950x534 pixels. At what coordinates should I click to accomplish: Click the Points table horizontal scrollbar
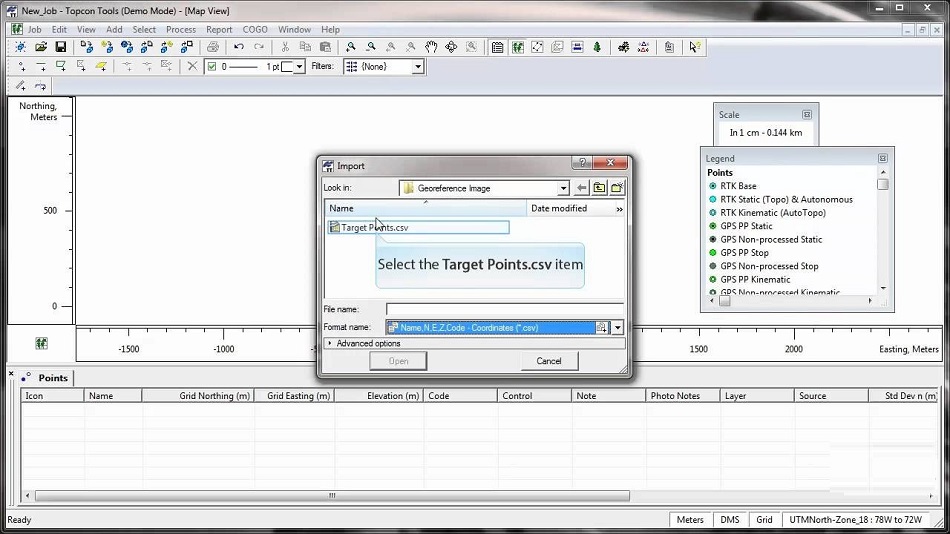point(332,496)
